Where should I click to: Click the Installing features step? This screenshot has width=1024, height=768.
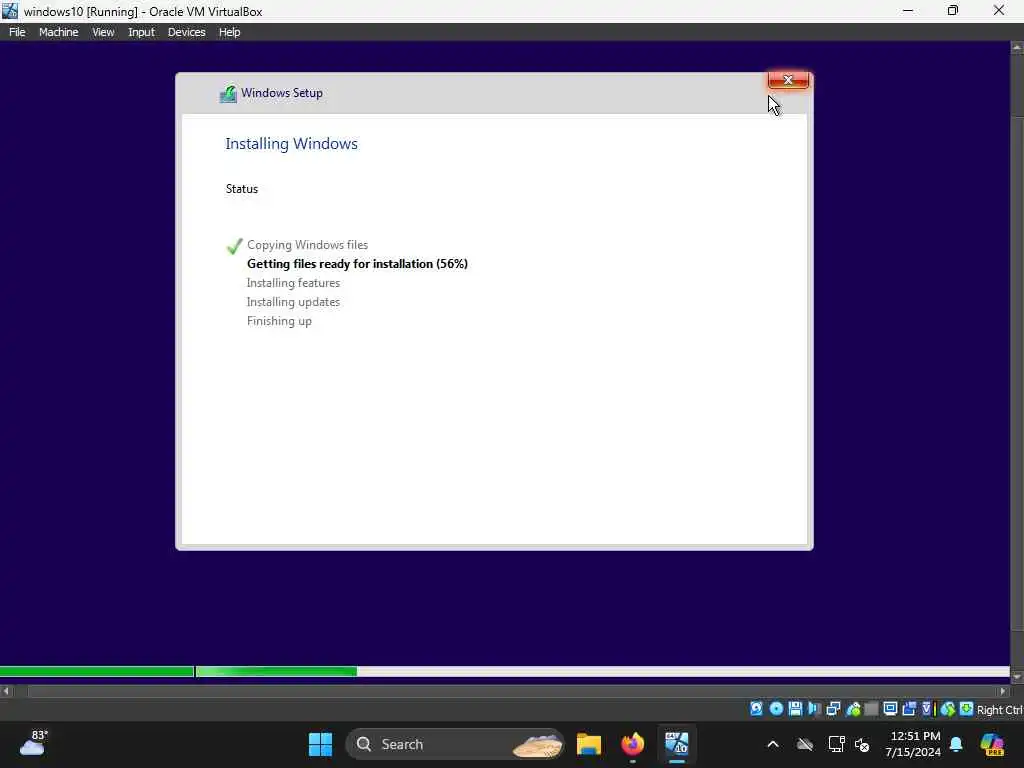[293, 283]
